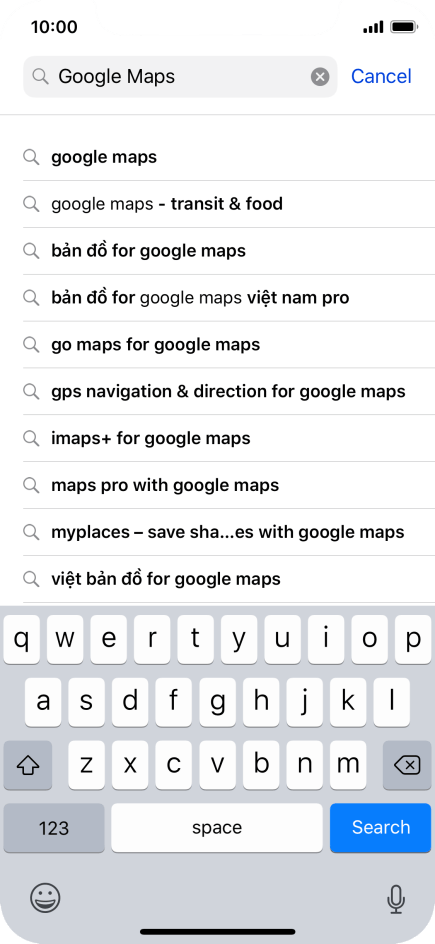Tap magnifier icon in search field
435x944 pixels.
[x=40, y=76]
